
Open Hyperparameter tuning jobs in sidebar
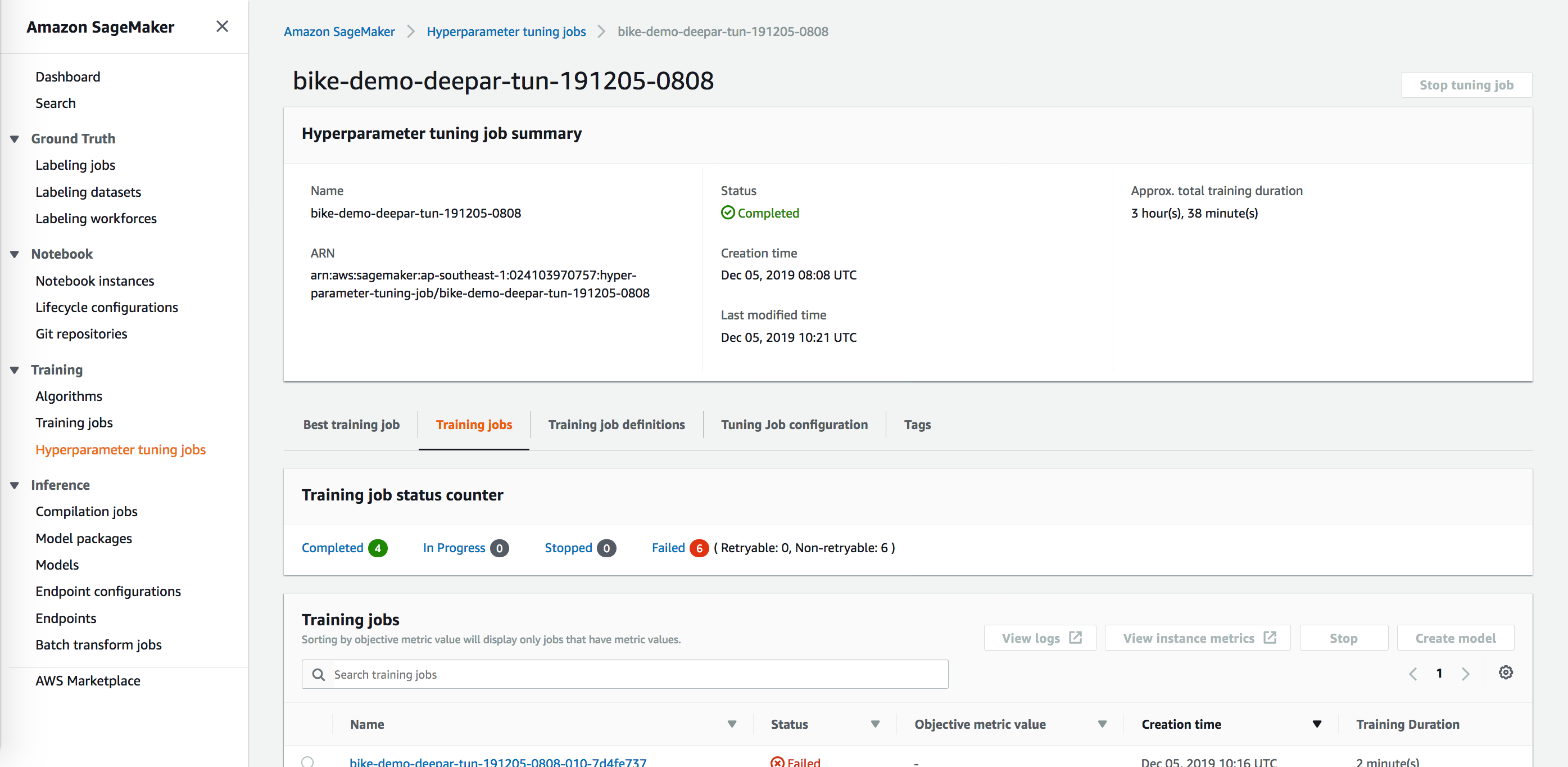[x=120, y=450]
